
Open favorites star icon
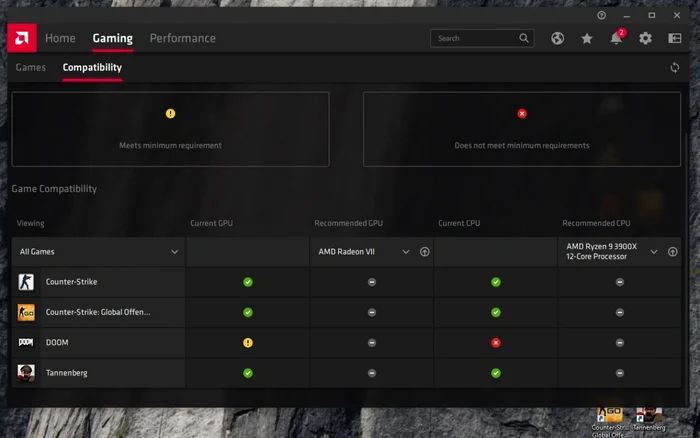(x=587, y=38)
